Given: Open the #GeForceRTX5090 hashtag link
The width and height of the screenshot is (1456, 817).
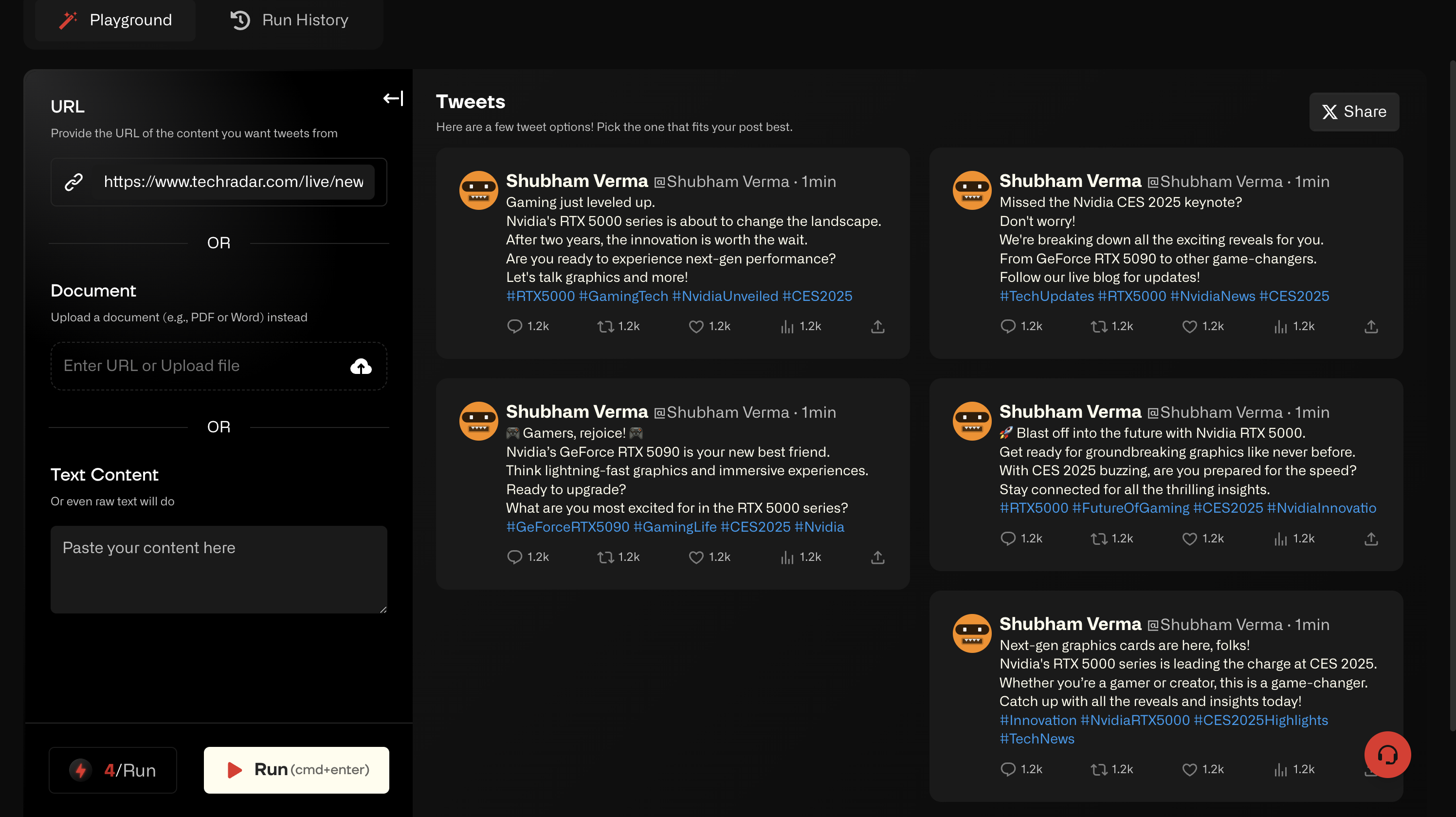Looking at the screenshot, I should click(567, 527).
